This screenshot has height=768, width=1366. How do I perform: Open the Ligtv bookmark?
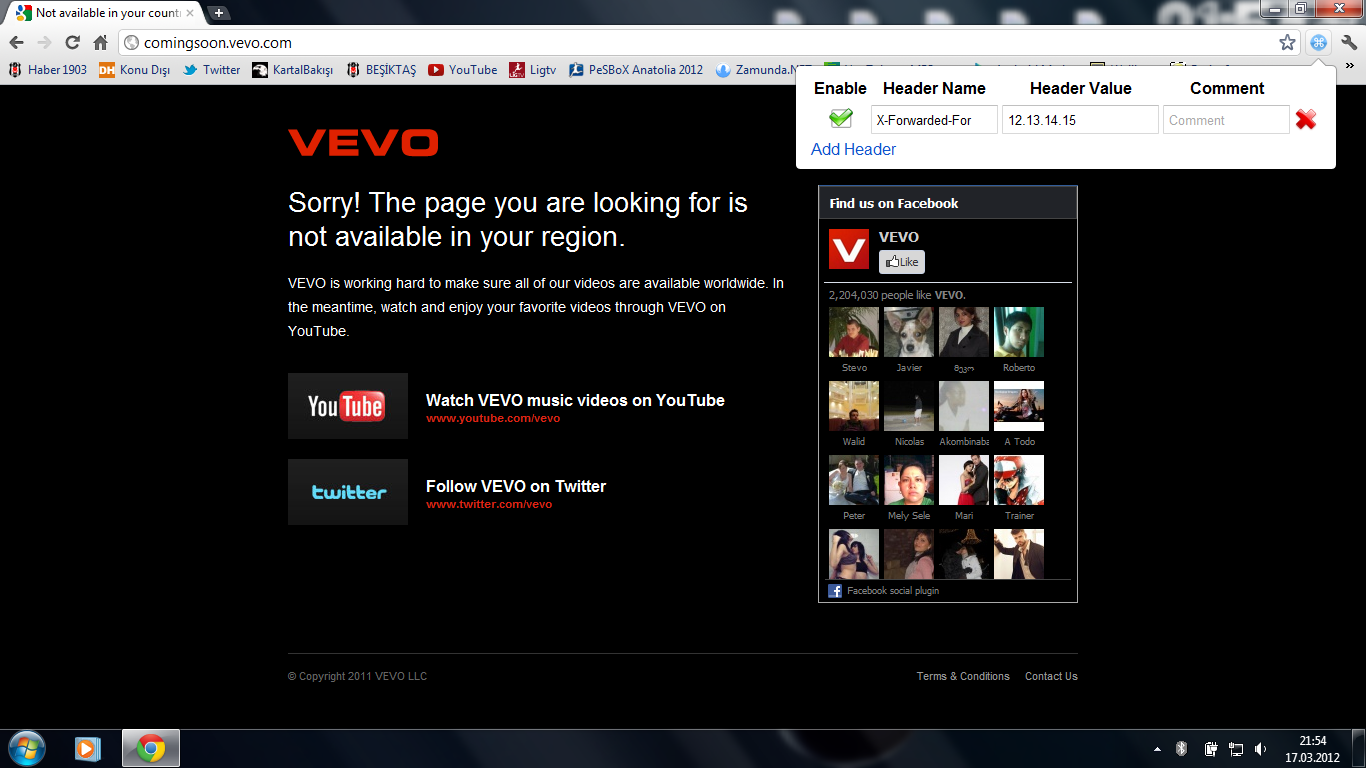click(x=533, y=70)
